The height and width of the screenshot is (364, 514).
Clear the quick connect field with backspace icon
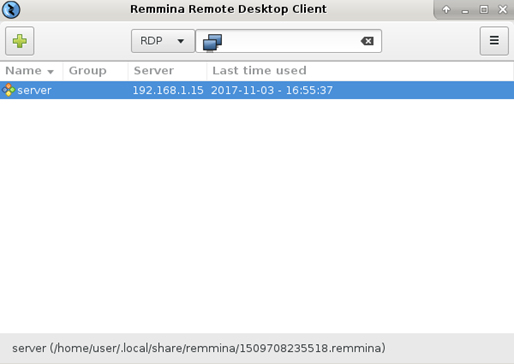(367, 41)
